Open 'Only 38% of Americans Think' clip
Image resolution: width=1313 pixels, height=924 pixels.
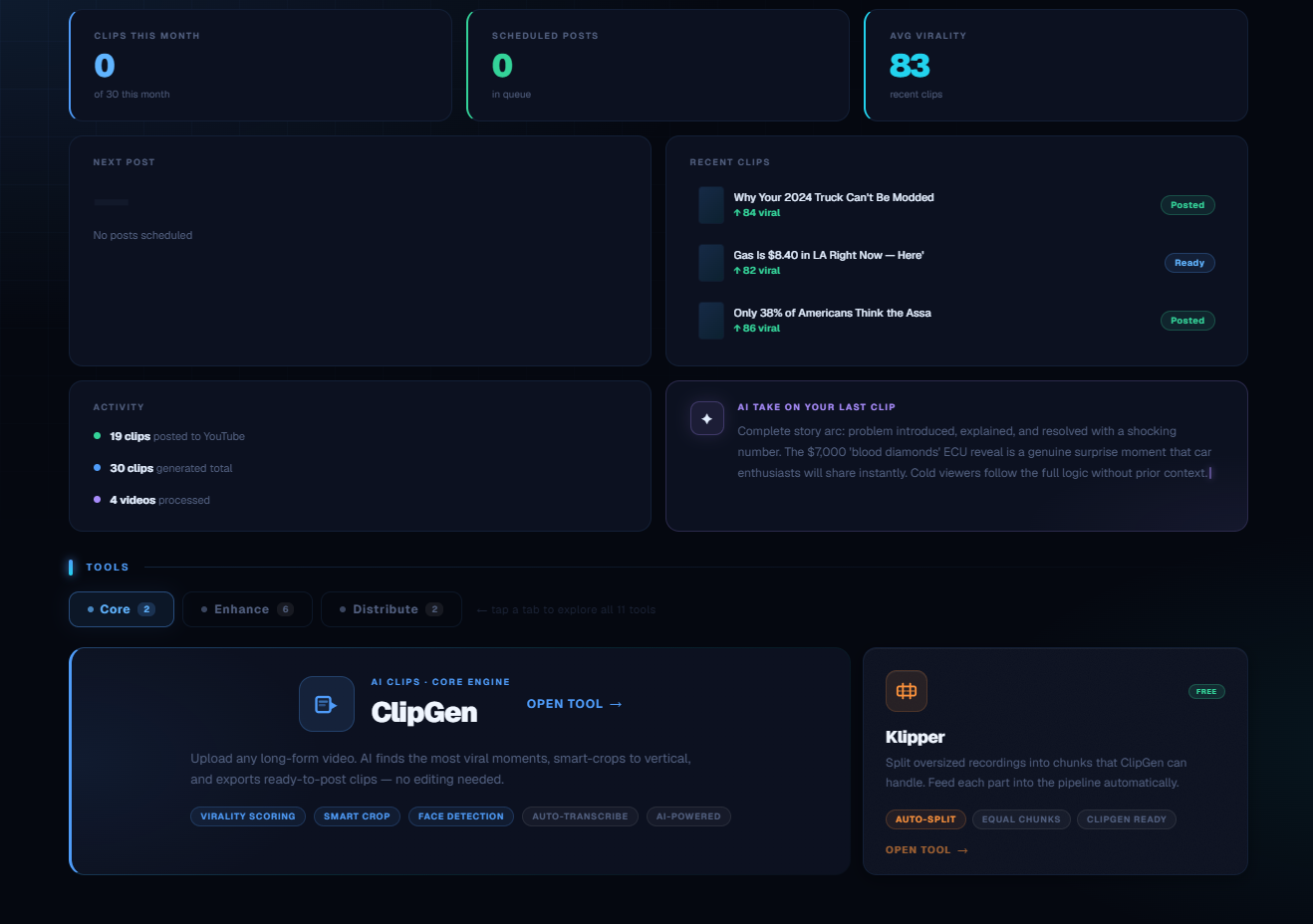point(832,313)
